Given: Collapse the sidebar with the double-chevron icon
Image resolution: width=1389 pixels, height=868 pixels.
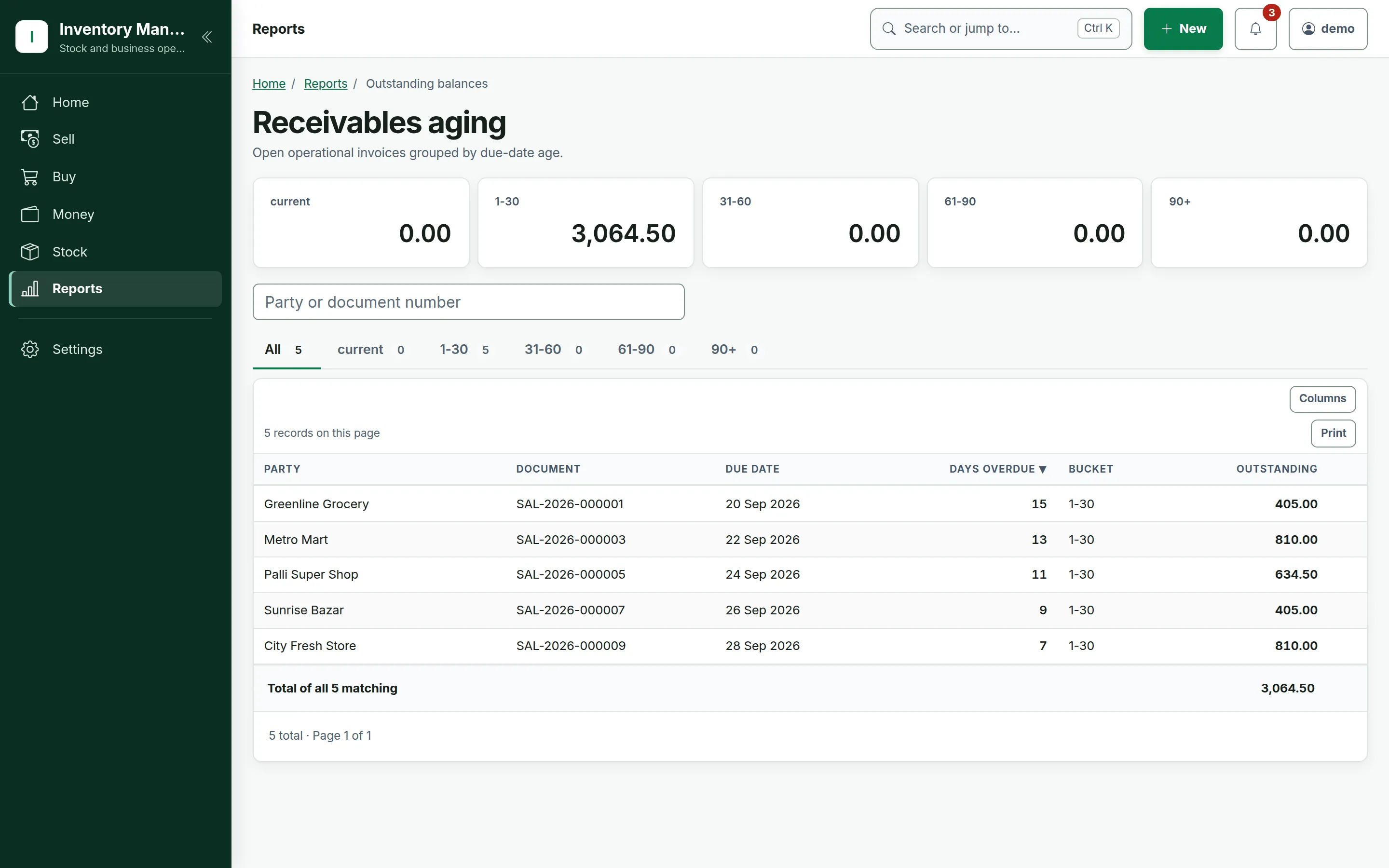Looking at the screenshot, I should pos(207,37).
